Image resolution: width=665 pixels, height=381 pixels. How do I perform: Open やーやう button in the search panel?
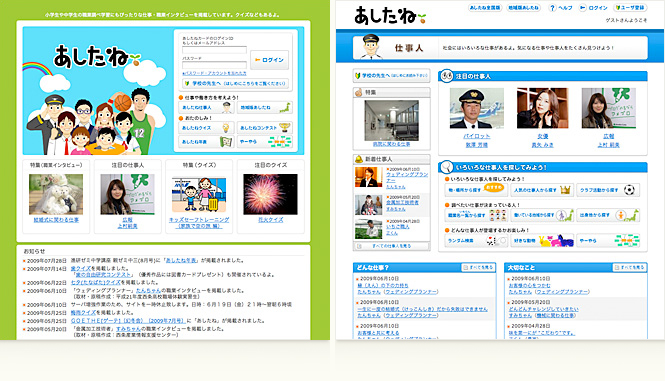tap(609, 241)
